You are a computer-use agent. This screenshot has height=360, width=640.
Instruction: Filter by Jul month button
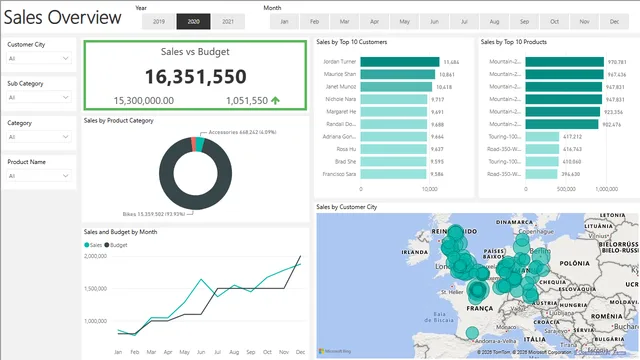464,22
